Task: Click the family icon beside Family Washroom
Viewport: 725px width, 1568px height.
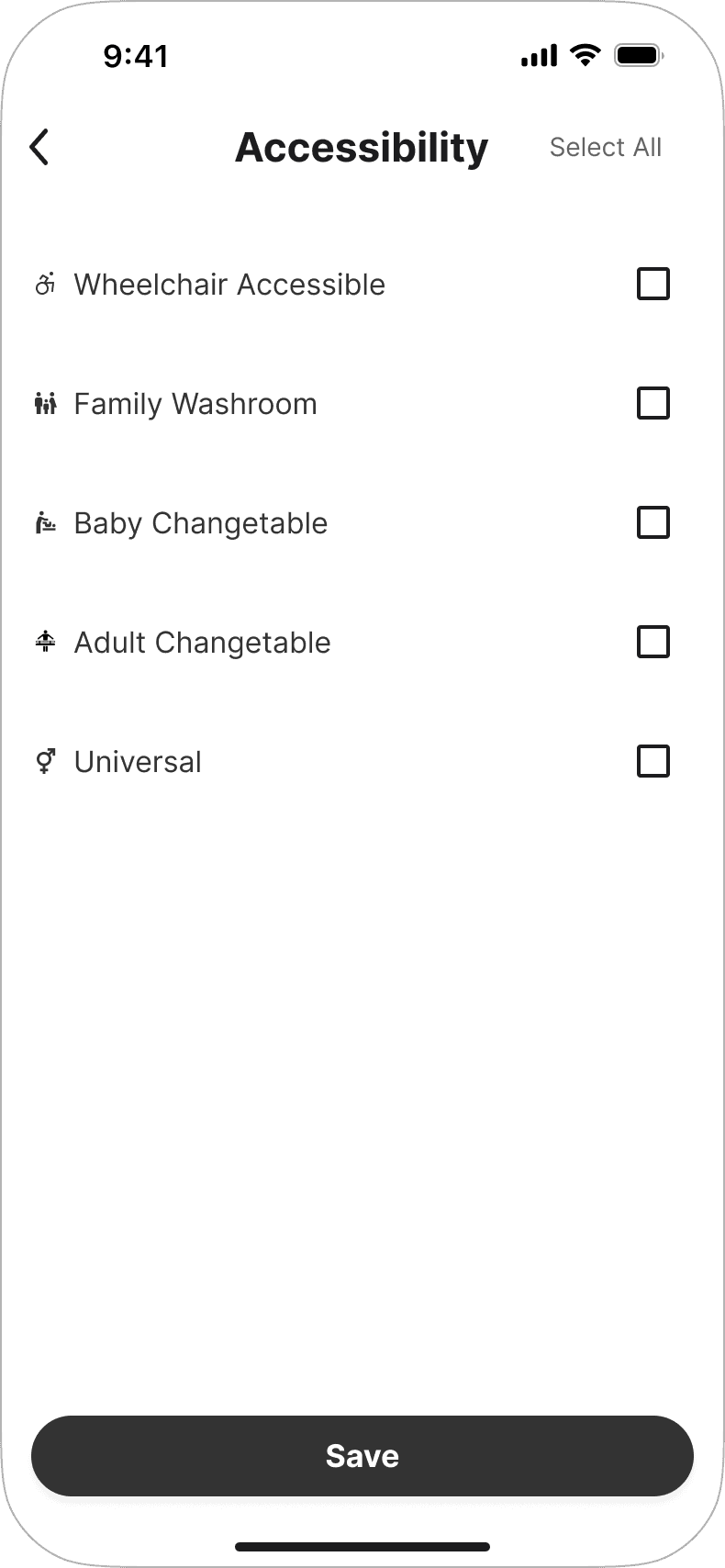Action: (45, 404)
